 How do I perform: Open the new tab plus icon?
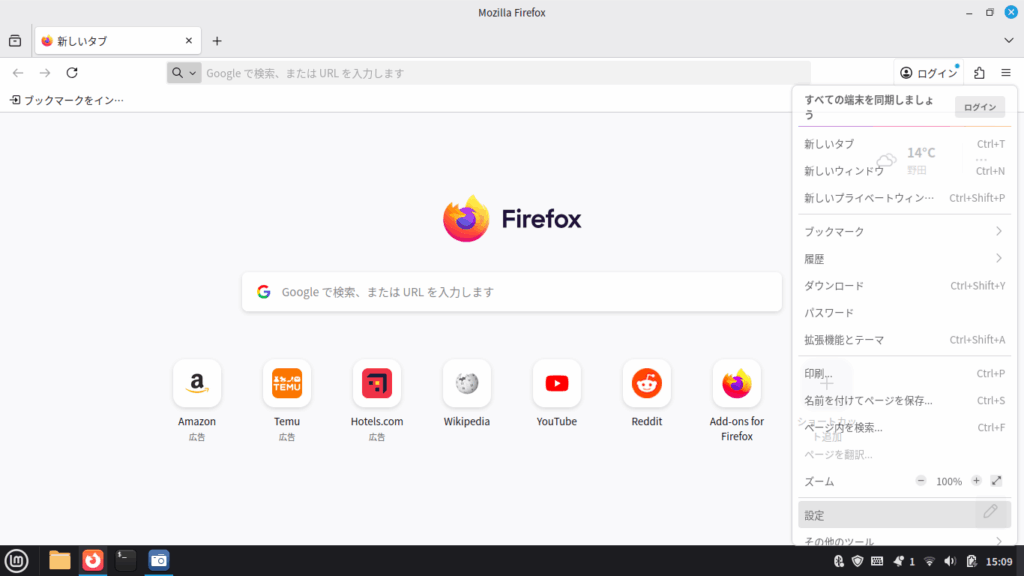(x=217, y=41)
